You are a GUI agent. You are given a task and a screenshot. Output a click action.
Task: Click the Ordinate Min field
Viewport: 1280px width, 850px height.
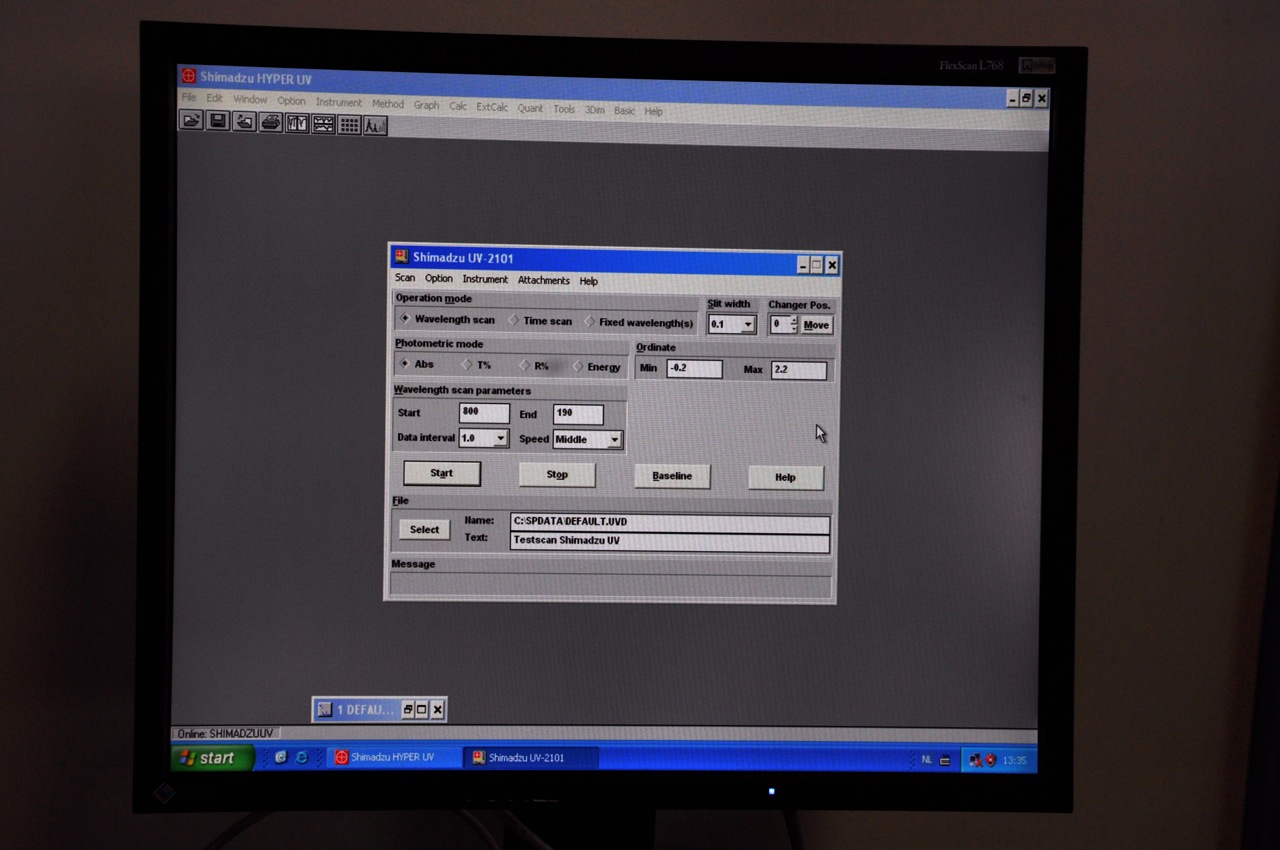694,369
